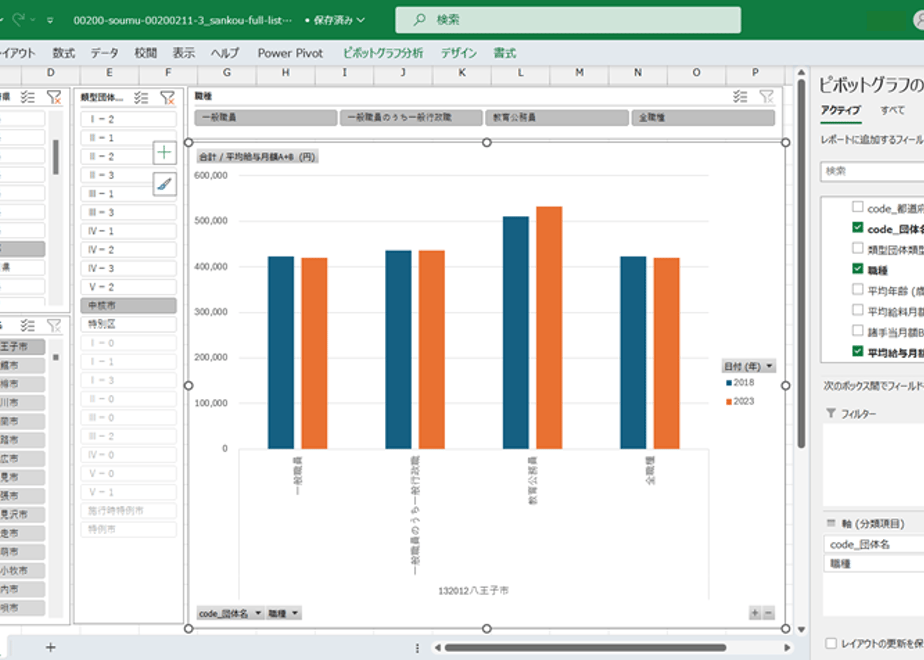Open the Quick Access Toolbar customize arrow
924x660 pixels.
[50, 20]
